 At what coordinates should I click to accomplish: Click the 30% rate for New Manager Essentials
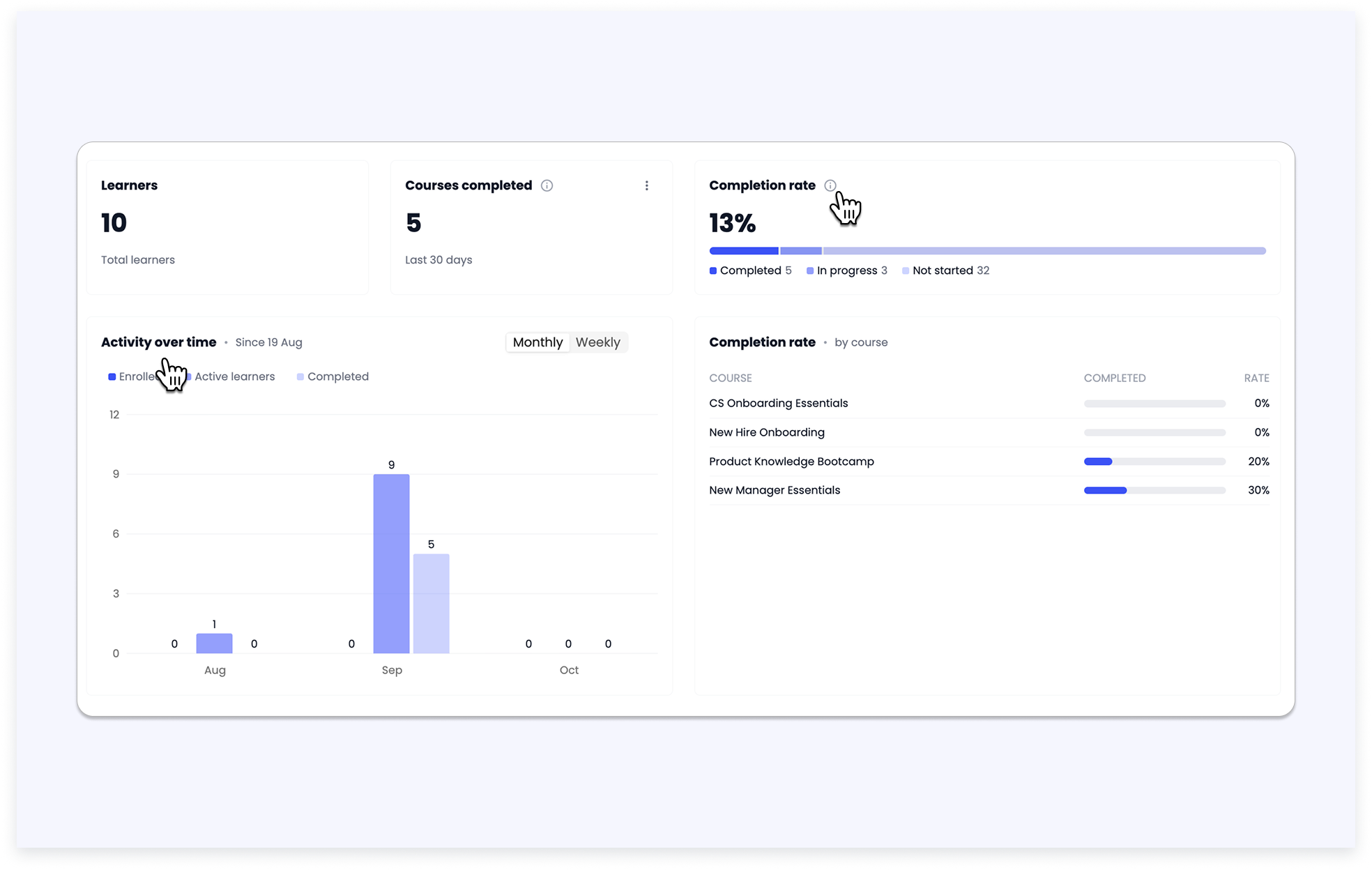pos(1258,490)
